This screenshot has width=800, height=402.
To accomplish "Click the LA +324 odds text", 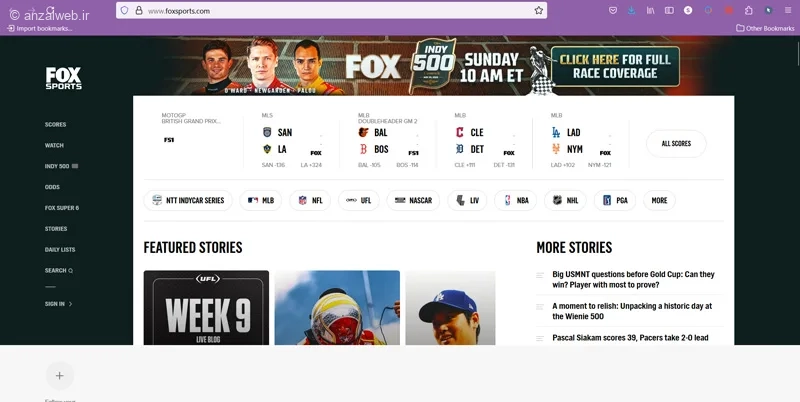I will (x=311, y=165).
